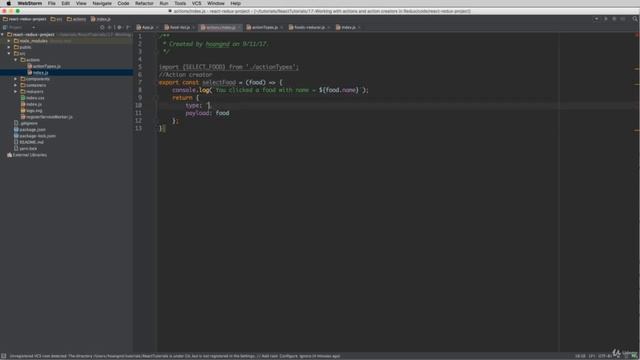Expand the node_modules folder
Image resolution: width=640 pixels, height=360 pixels.
(9, 41)
